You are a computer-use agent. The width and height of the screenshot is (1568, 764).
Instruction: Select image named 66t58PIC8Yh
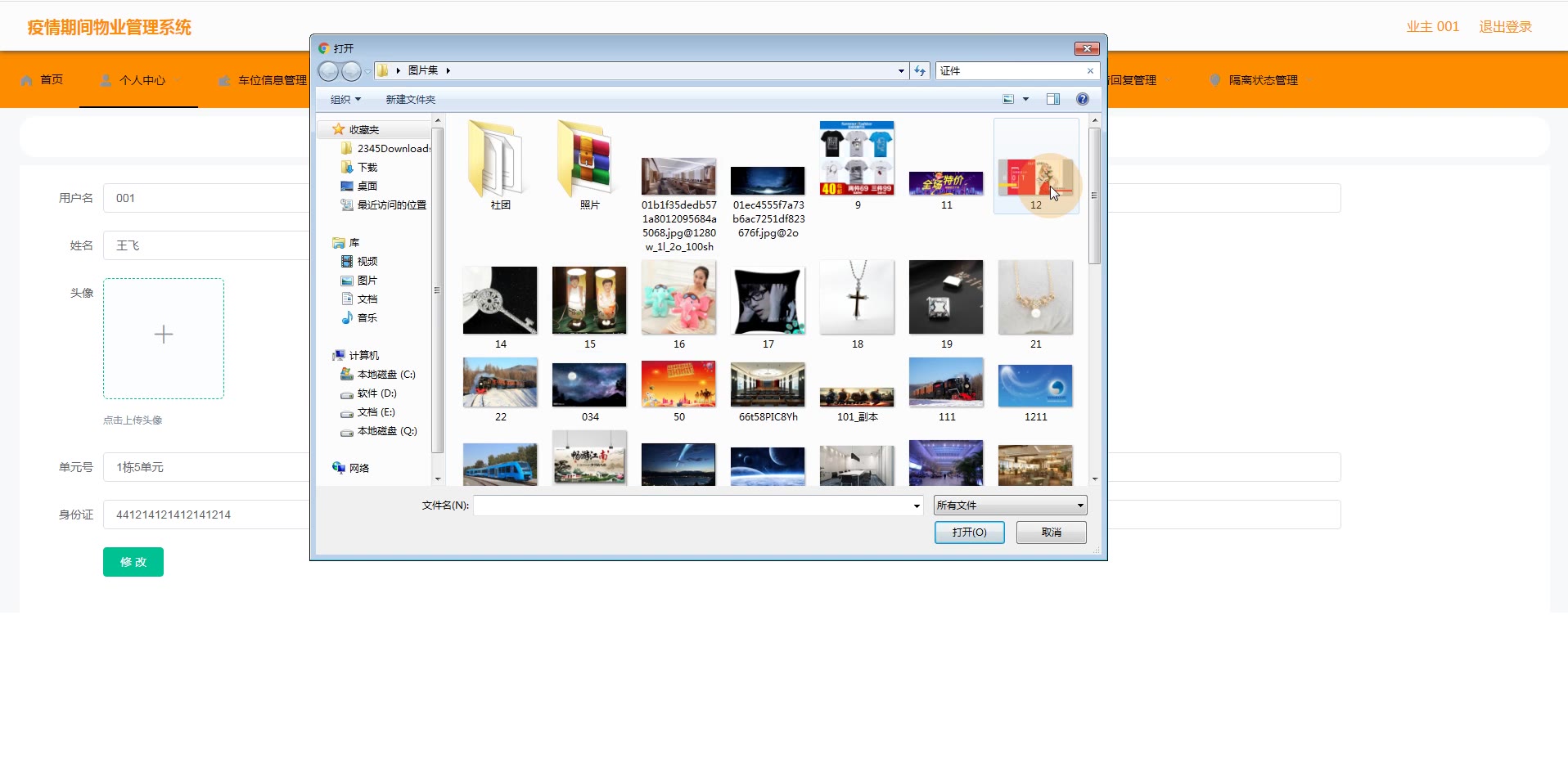(x=768, y=392)
